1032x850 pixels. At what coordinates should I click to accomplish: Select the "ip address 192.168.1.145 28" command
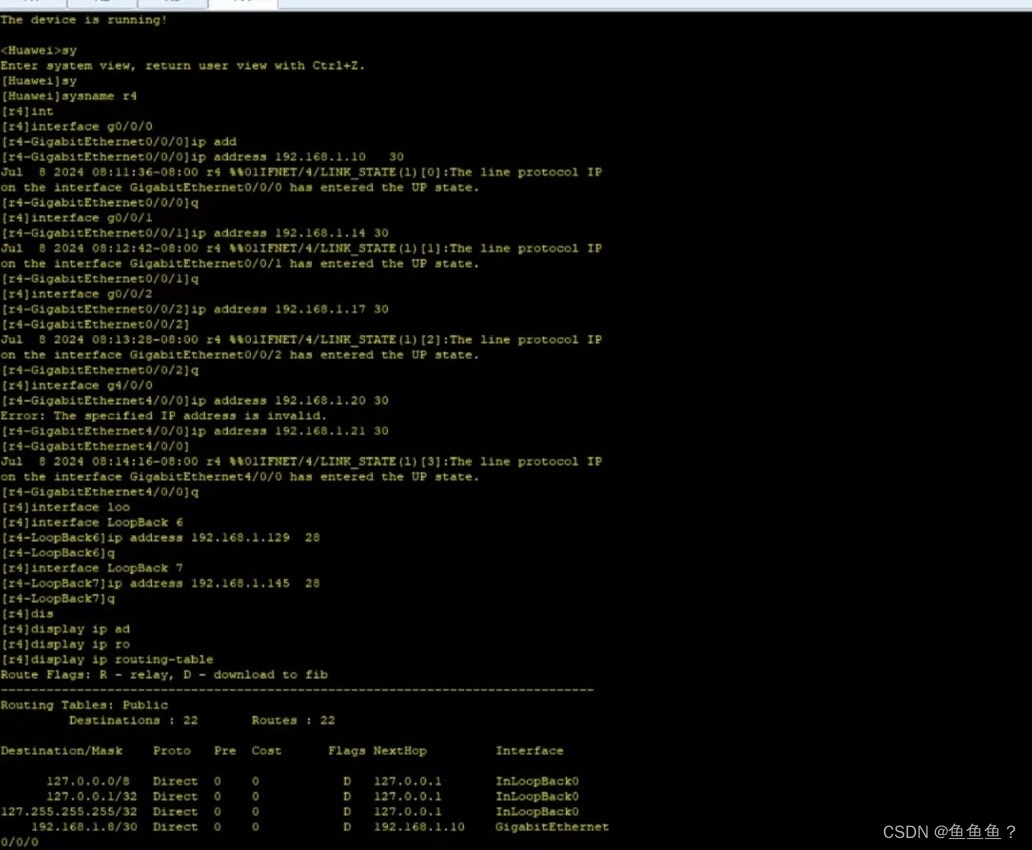214,583
